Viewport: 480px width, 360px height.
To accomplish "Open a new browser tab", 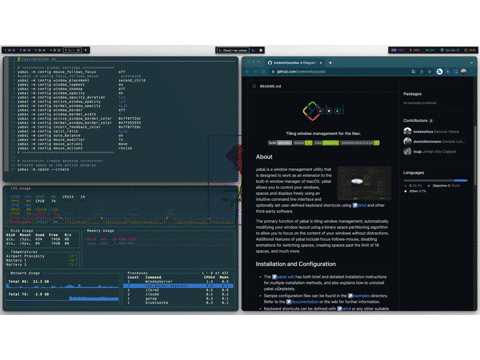I will (x=330, y=63).
